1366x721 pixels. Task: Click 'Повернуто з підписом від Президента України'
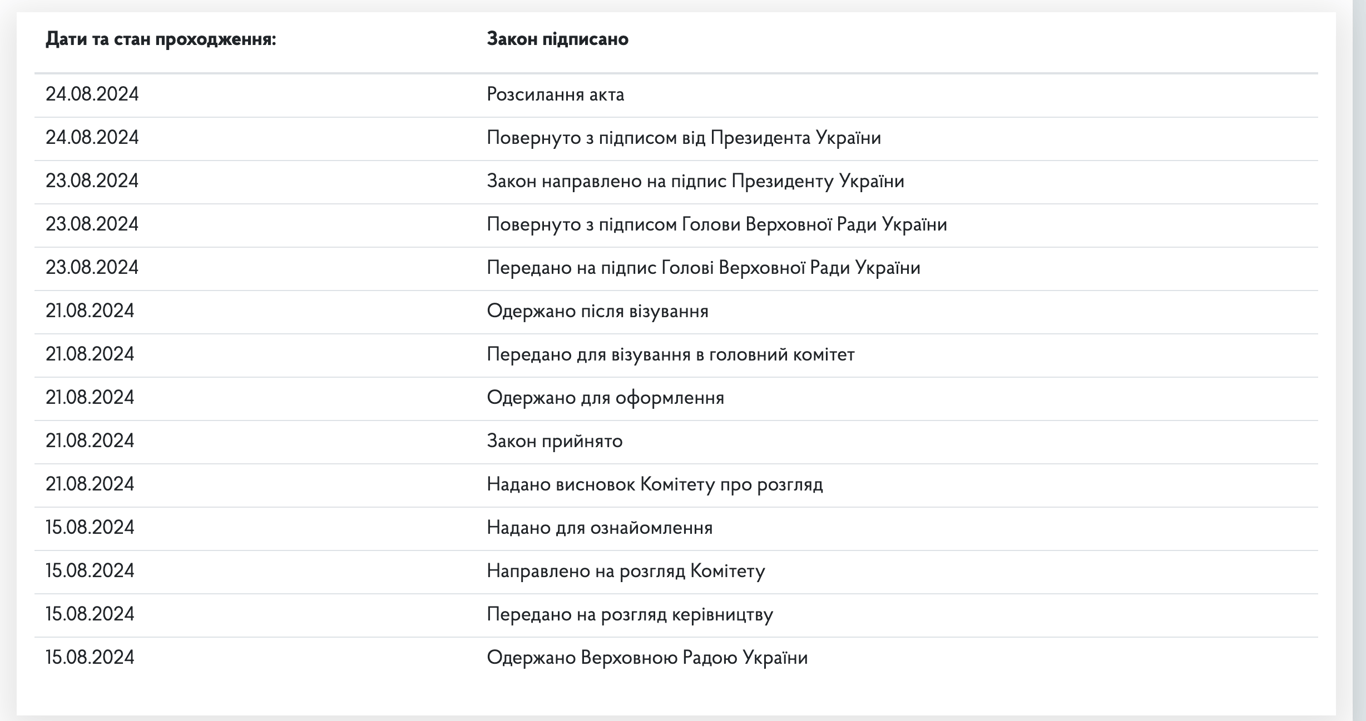coord(683,138)
